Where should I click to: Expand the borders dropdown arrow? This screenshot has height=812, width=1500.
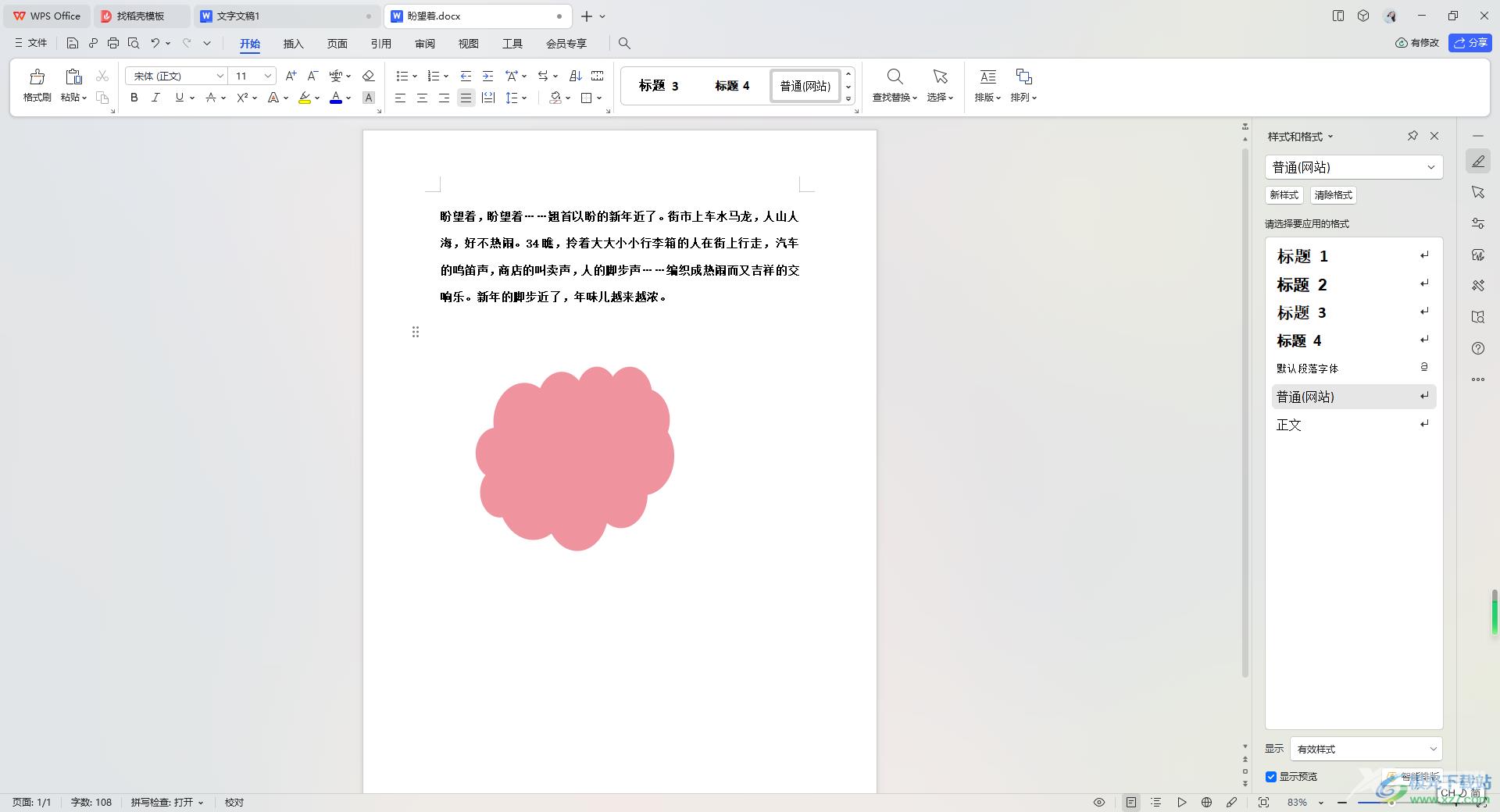(599, 98)
